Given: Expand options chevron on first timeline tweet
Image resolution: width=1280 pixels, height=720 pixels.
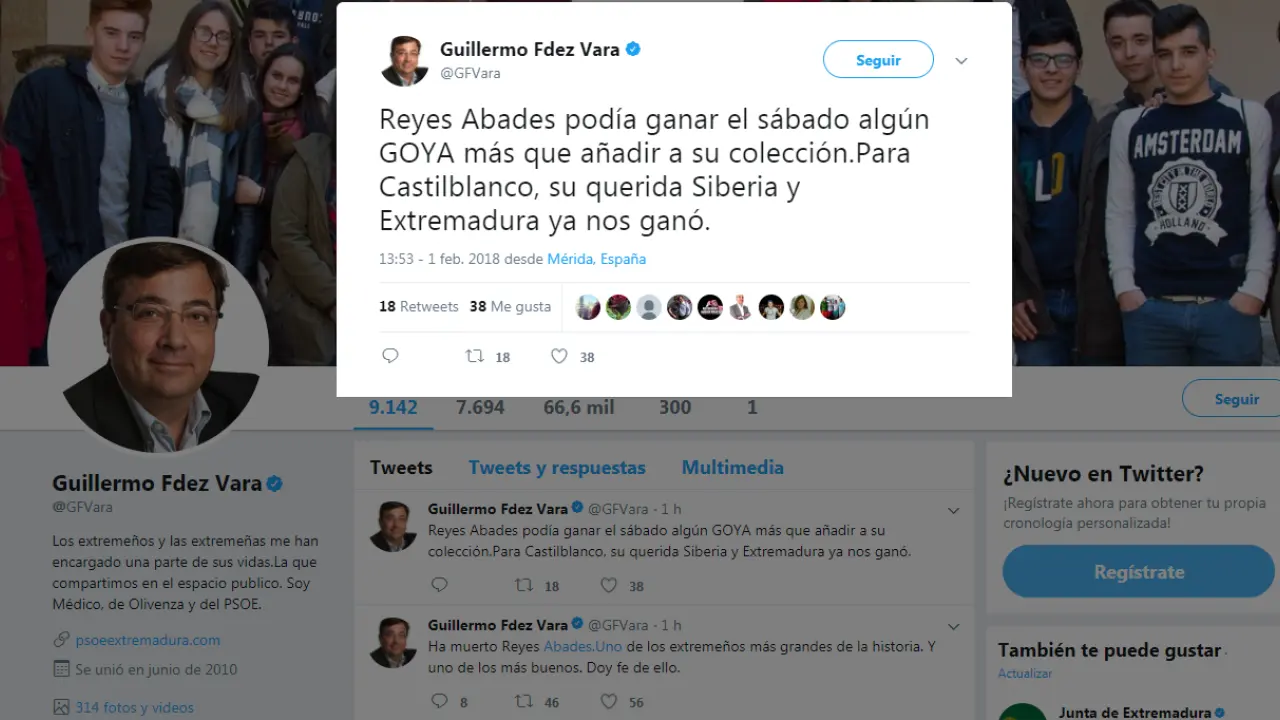Looking at the screenshot, I should [953, 510].
